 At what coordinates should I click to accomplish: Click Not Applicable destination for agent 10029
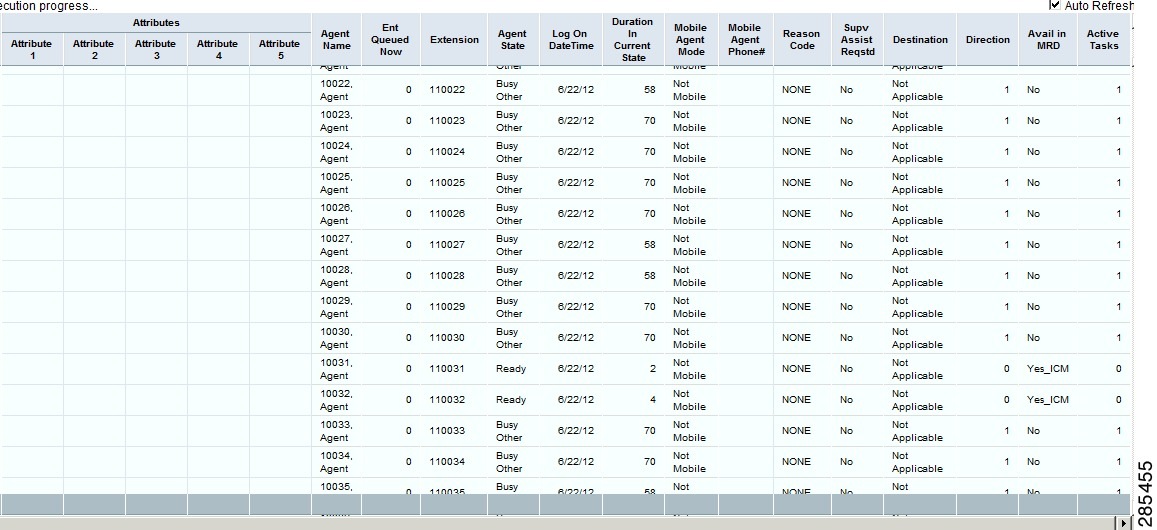917,307
